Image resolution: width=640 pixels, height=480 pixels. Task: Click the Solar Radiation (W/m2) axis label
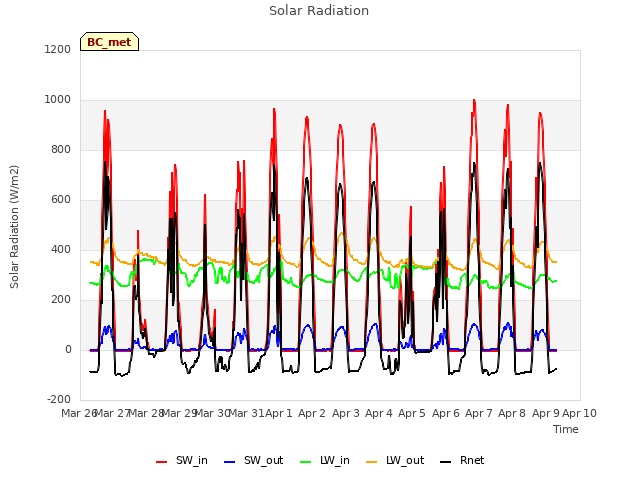[14, 227]
